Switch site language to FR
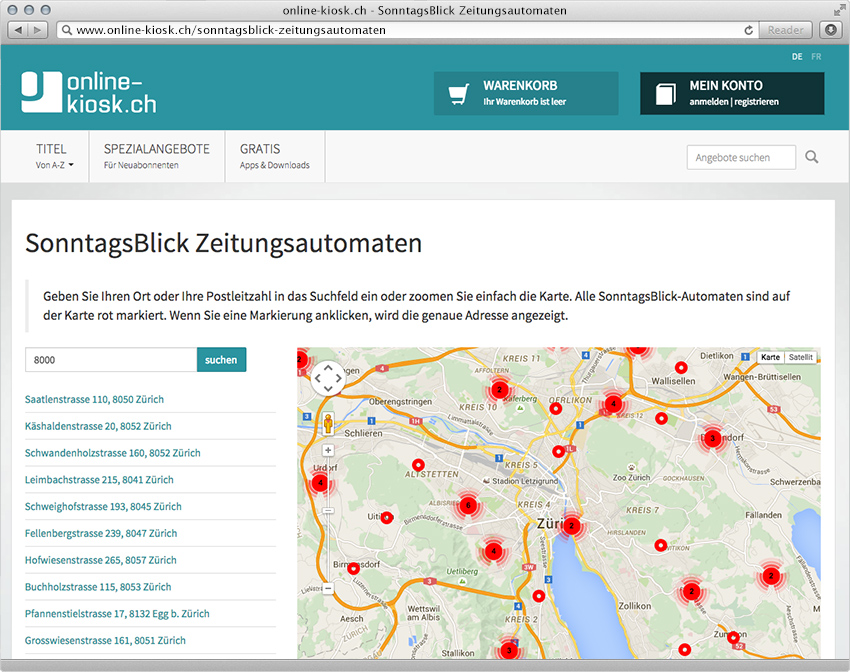Image resolution: width=850 pixels, height=672 pixels. [x=816, y=57]
